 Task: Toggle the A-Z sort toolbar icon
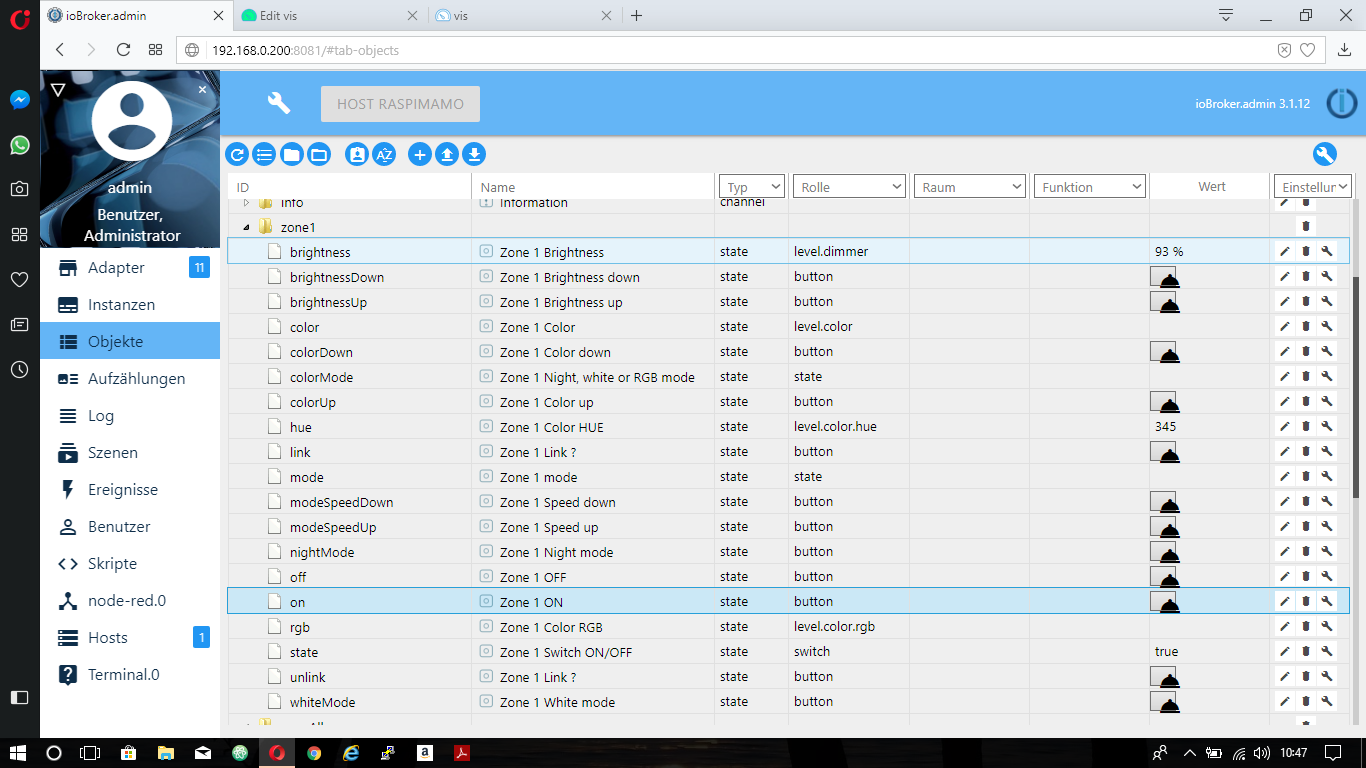click(x=384, y=154)
